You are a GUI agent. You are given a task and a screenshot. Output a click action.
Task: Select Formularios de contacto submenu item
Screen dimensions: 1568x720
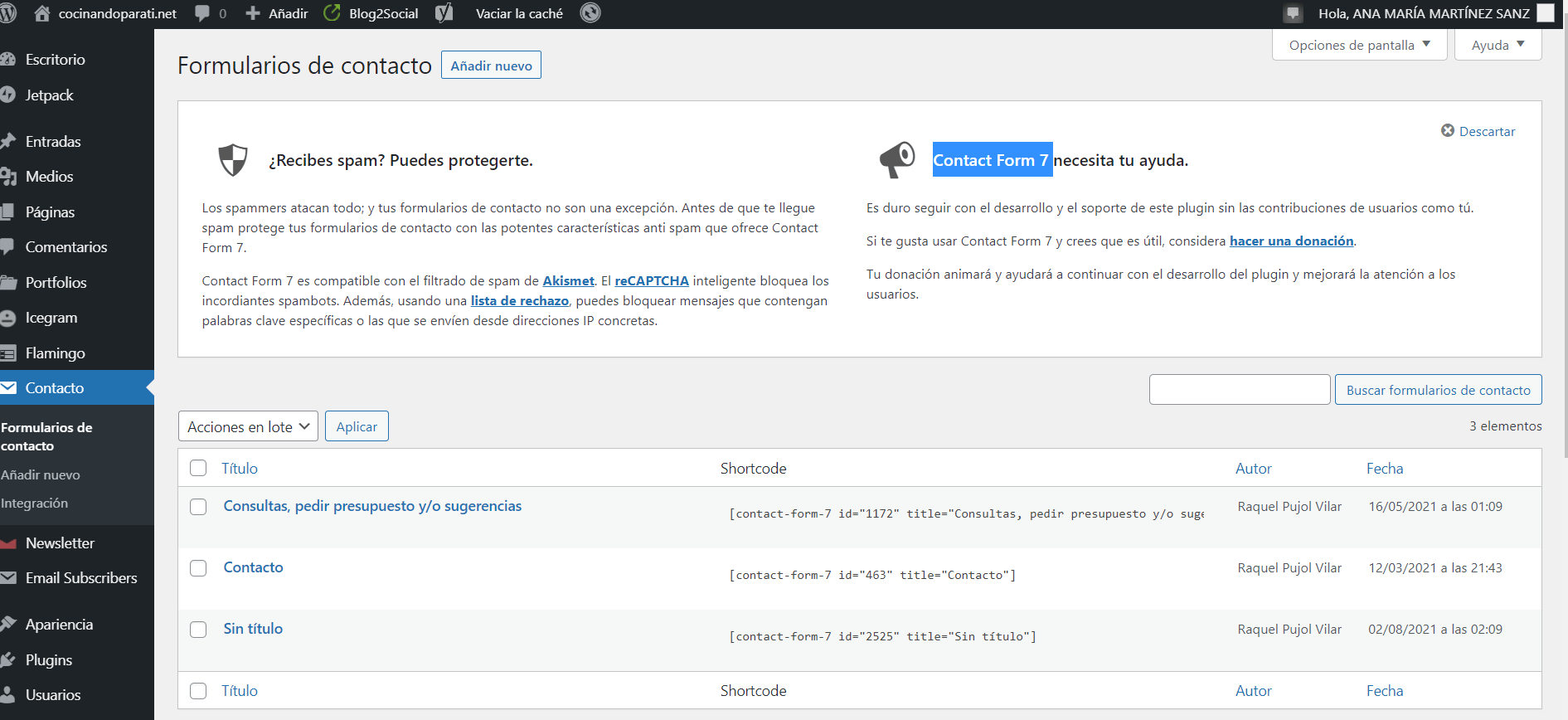pyautogui.click(x=47, y=436)
